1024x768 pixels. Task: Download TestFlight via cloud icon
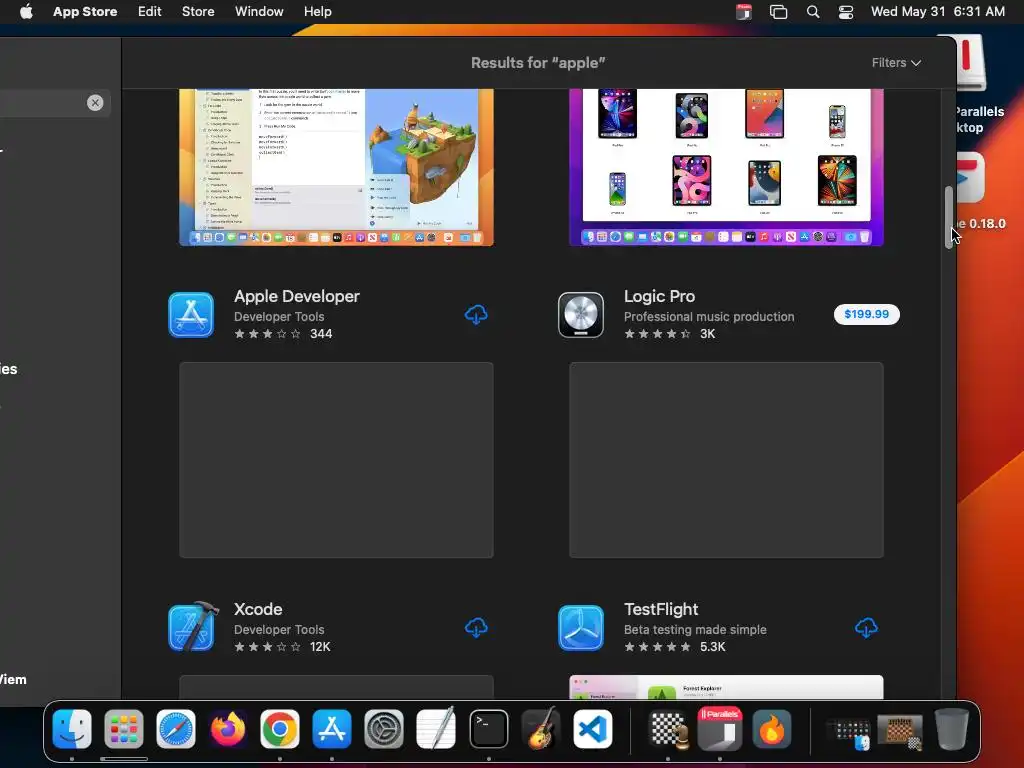pos(866,628)
